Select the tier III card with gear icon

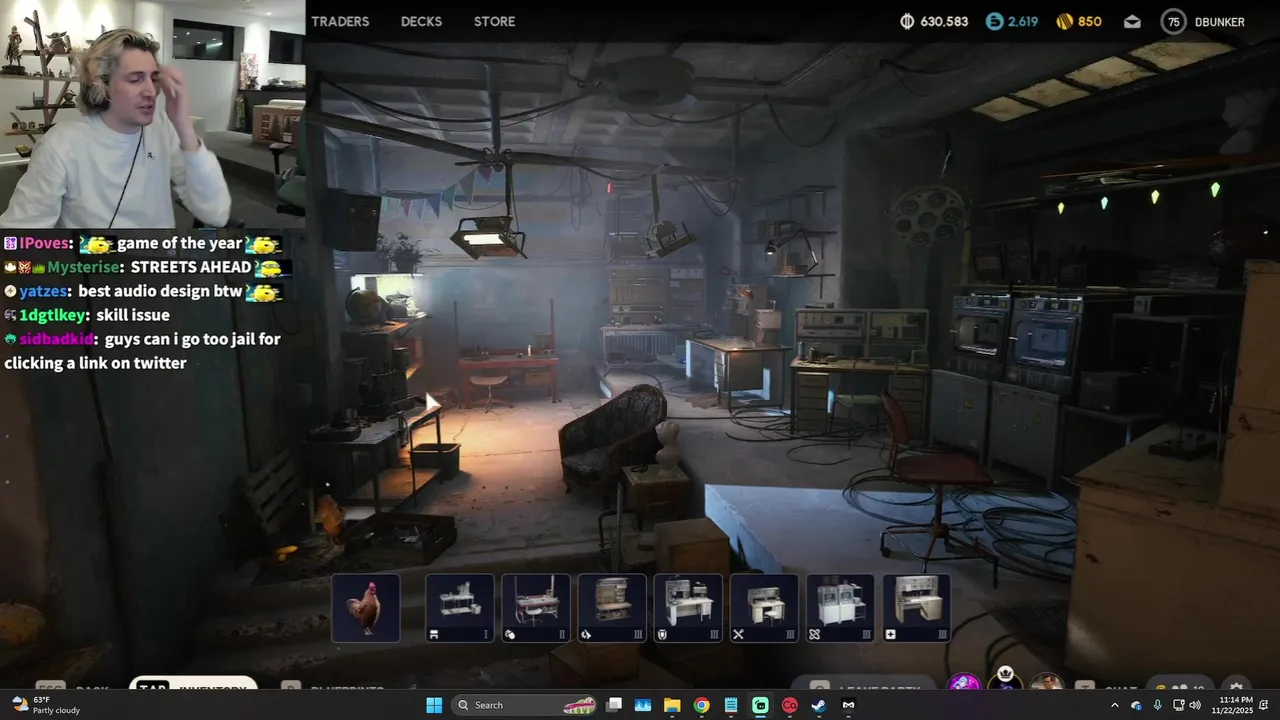(612, 607)
